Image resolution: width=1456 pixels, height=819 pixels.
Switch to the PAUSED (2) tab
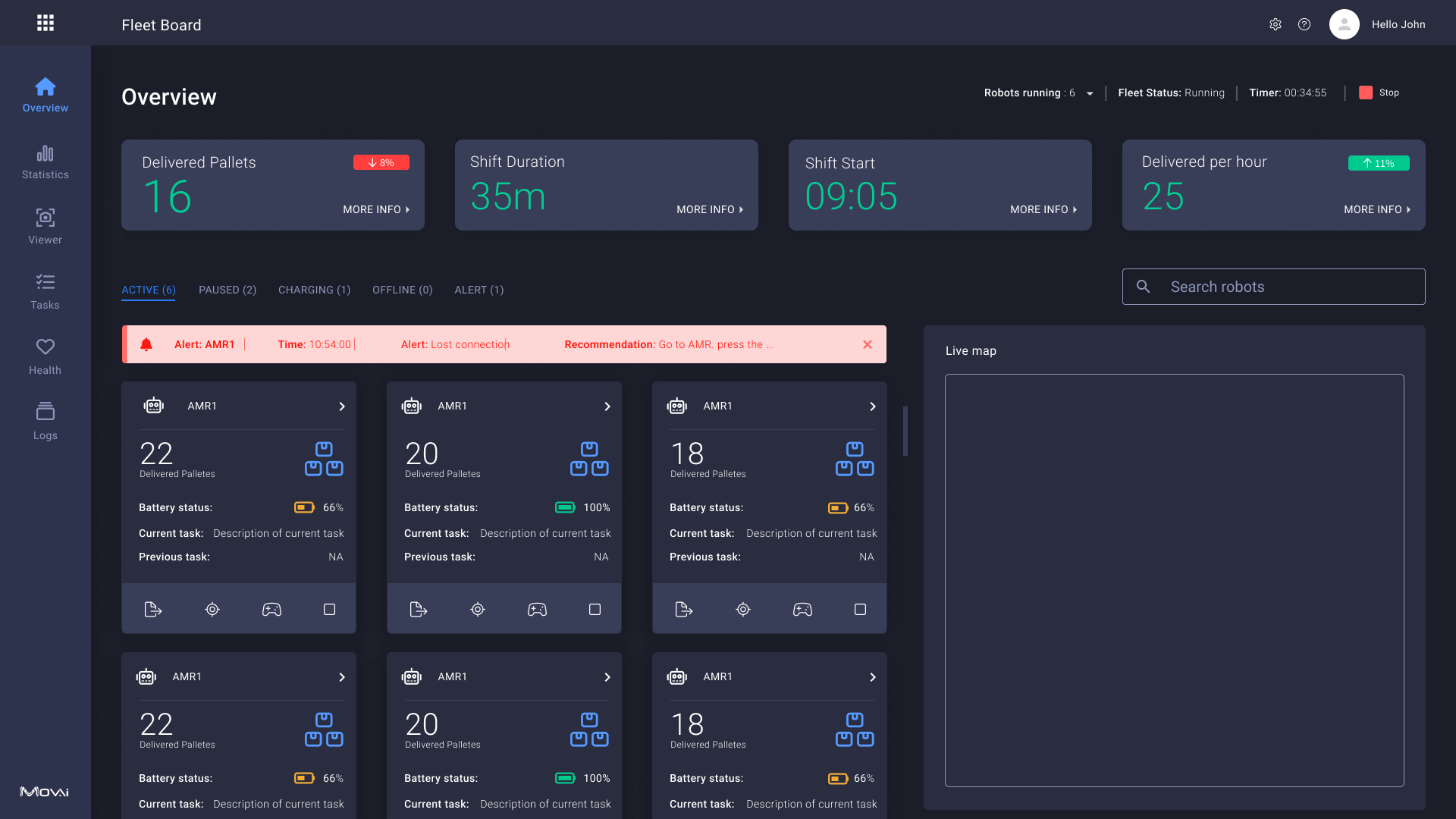pyautogui.click(x=227, y=290)
